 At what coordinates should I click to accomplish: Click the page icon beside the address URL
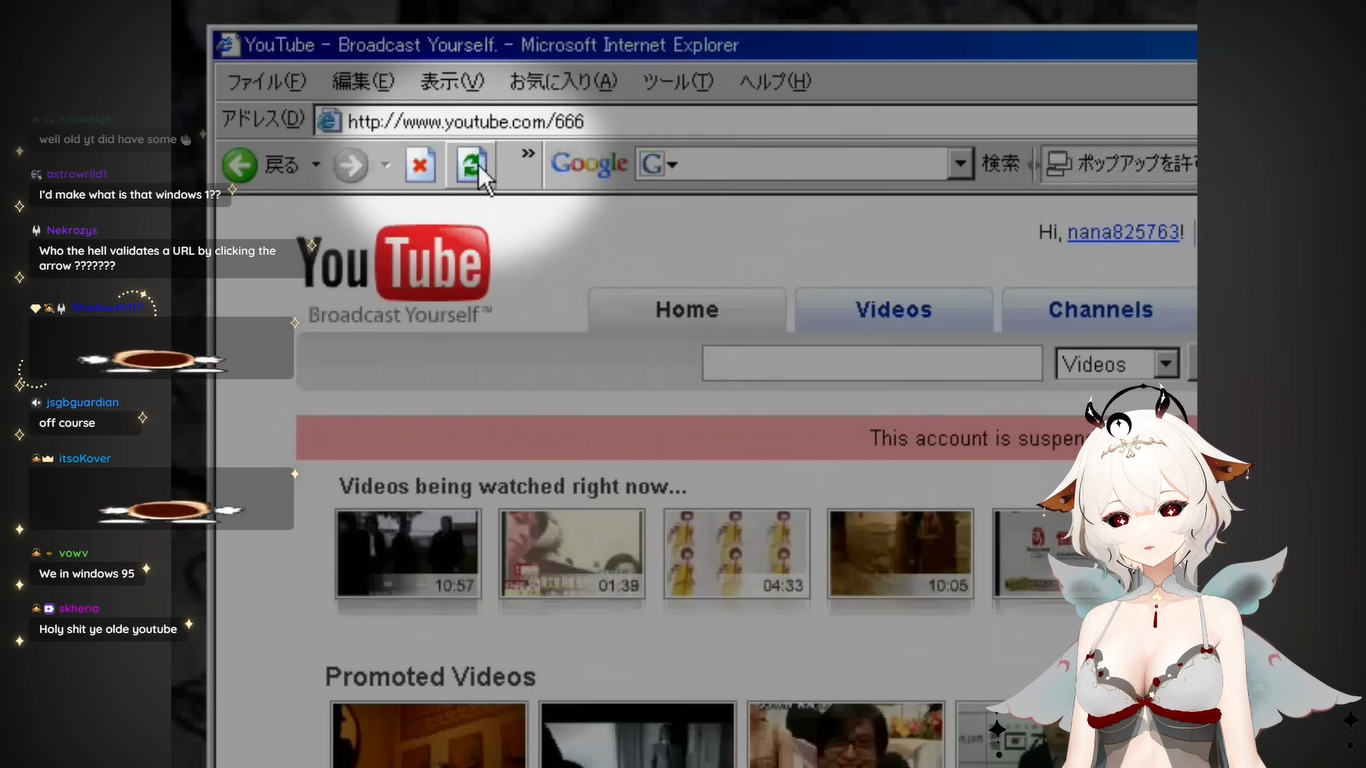point(329,122)
